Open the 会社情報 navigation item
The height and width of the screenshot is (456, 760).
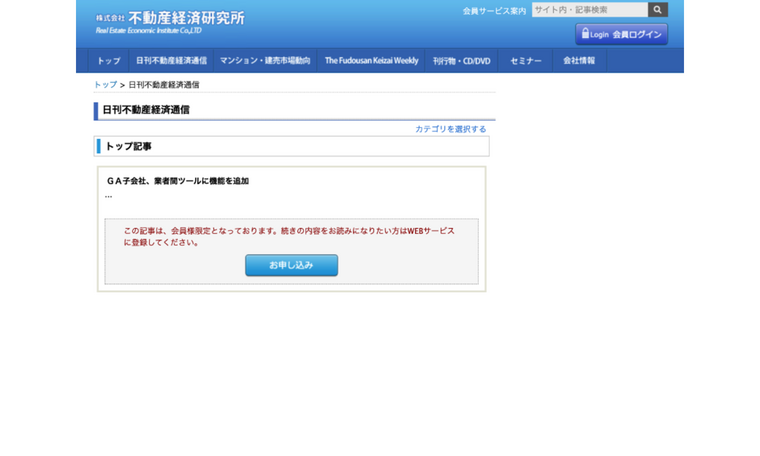578,61
